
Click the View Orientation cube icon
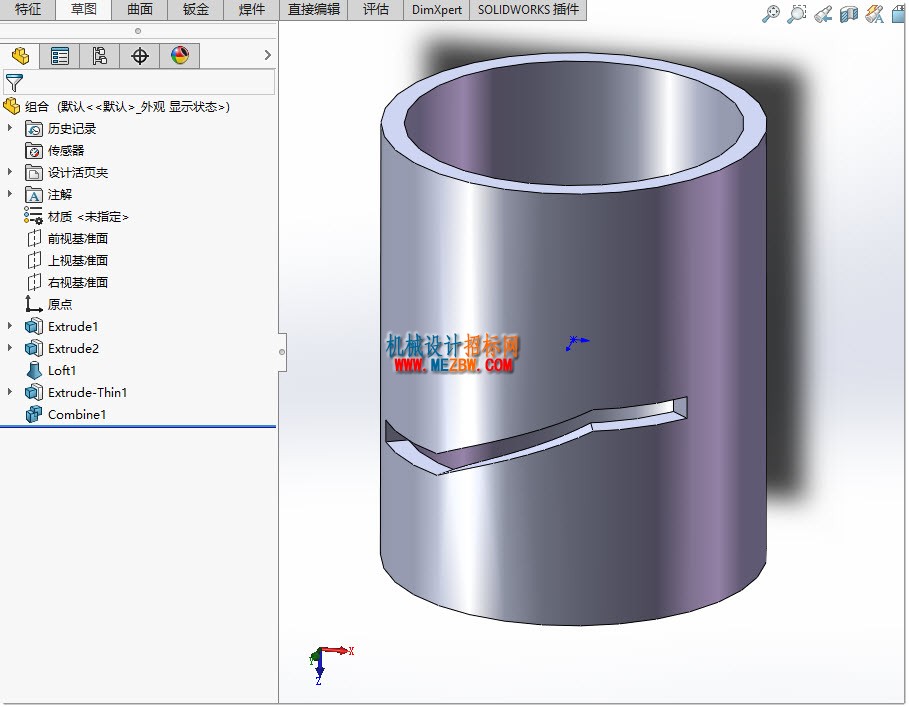pyautogui.click(x=899, y=14)
